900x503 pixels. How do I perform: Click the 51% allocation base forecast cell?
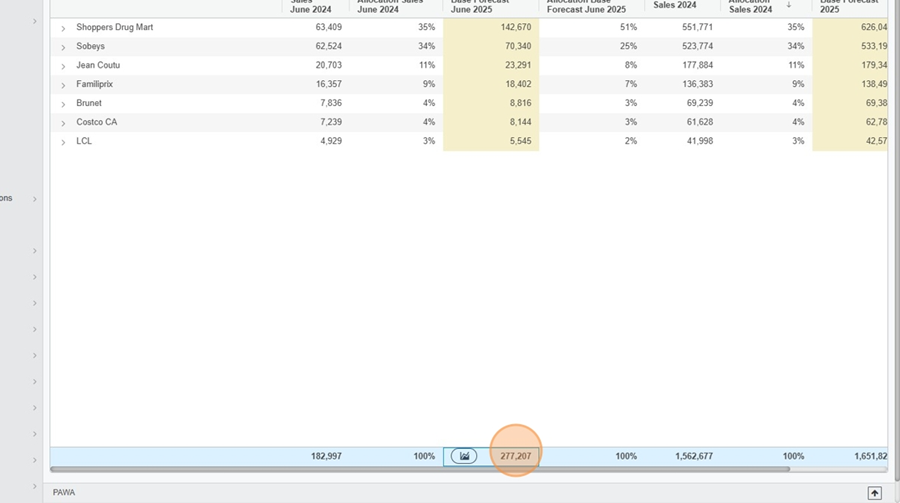point(629,27)
